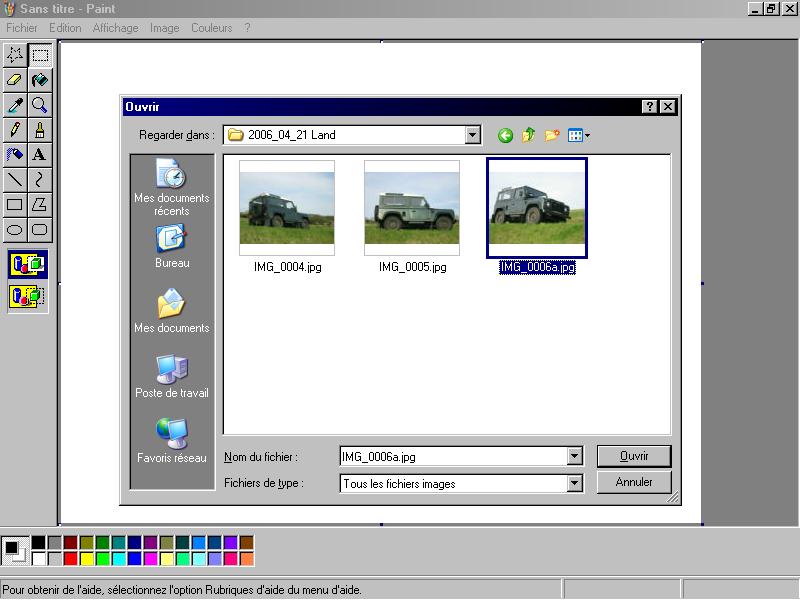Select the Magnifier zoom tool
This screenshot has height=600, width=800.
tap(39, 104)
